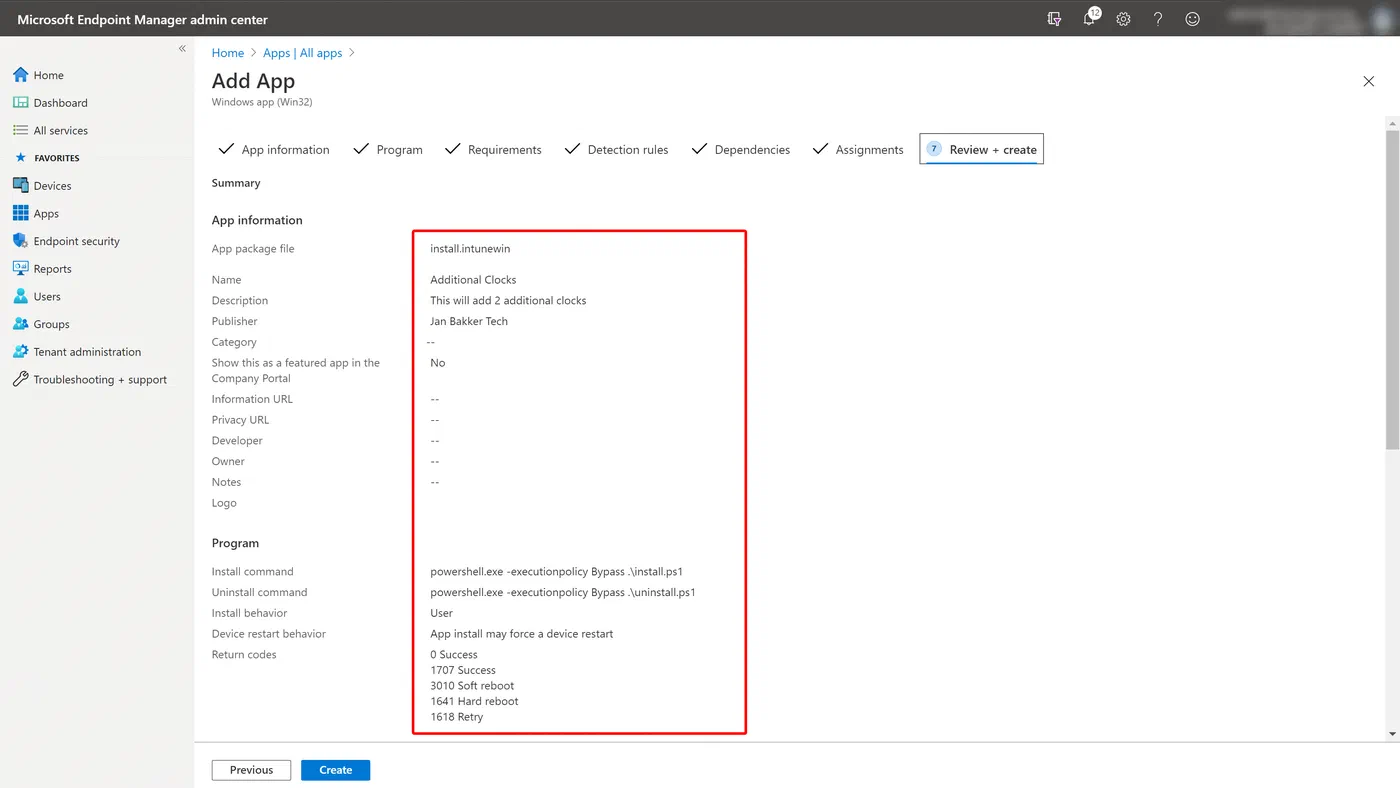1400x788 pixels.
Task: Open the Tenant administration icon
Action: [x=20, y=351]
